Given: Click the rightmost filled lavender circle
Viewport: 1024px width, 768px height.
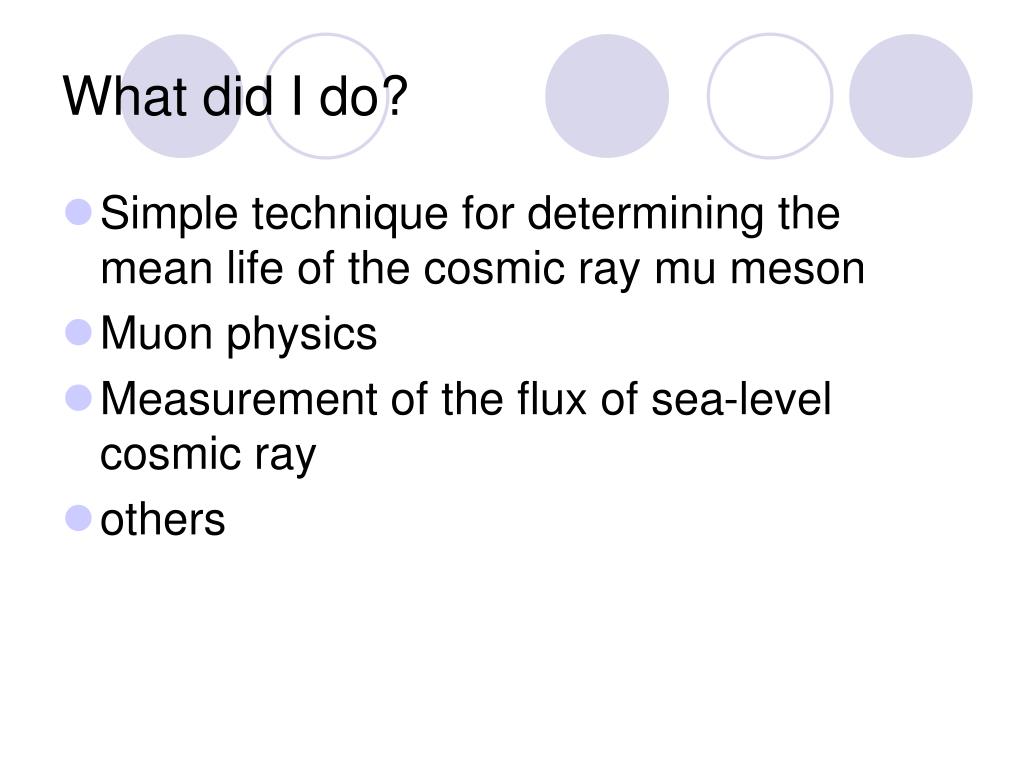Looking at the screenshot, I should (x=910, y=96).
